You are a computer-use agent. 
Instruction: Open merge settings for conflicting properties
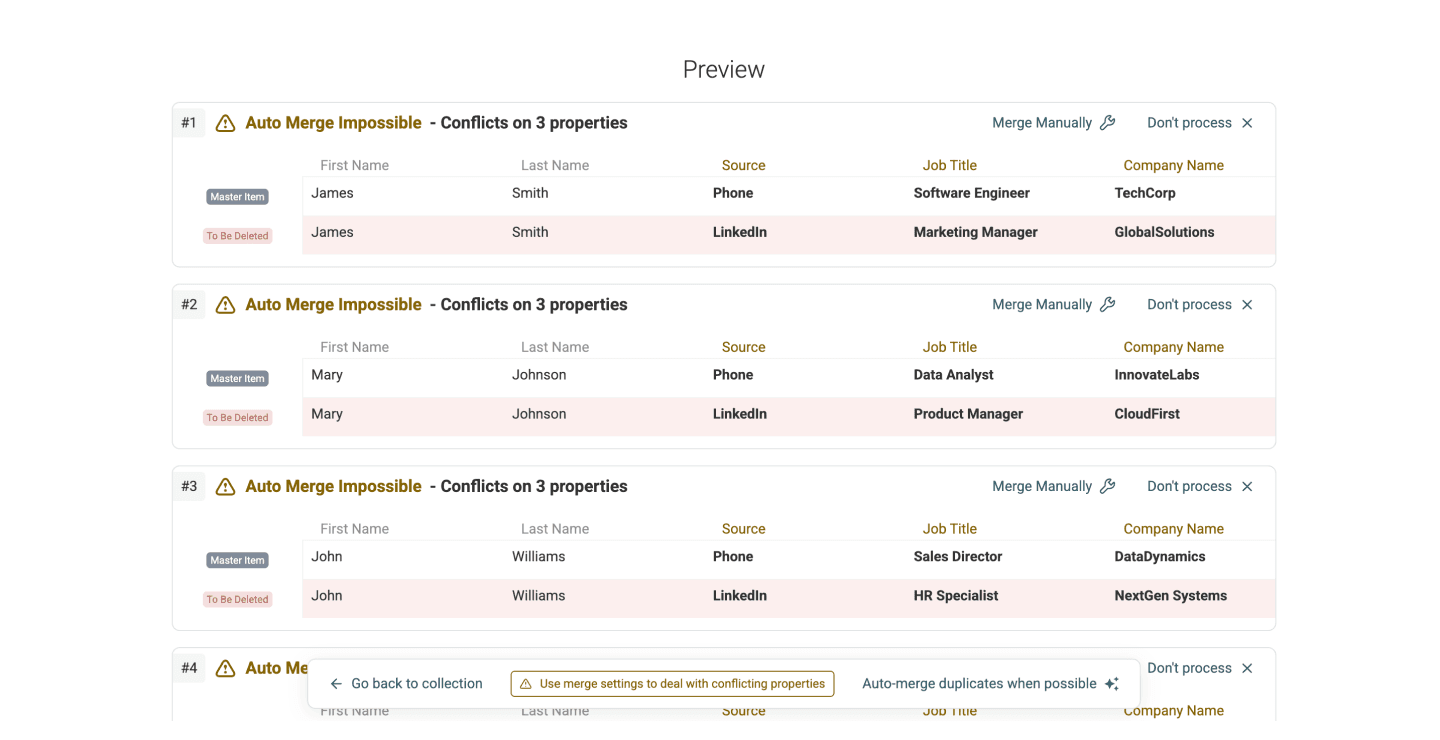(672, 684)
